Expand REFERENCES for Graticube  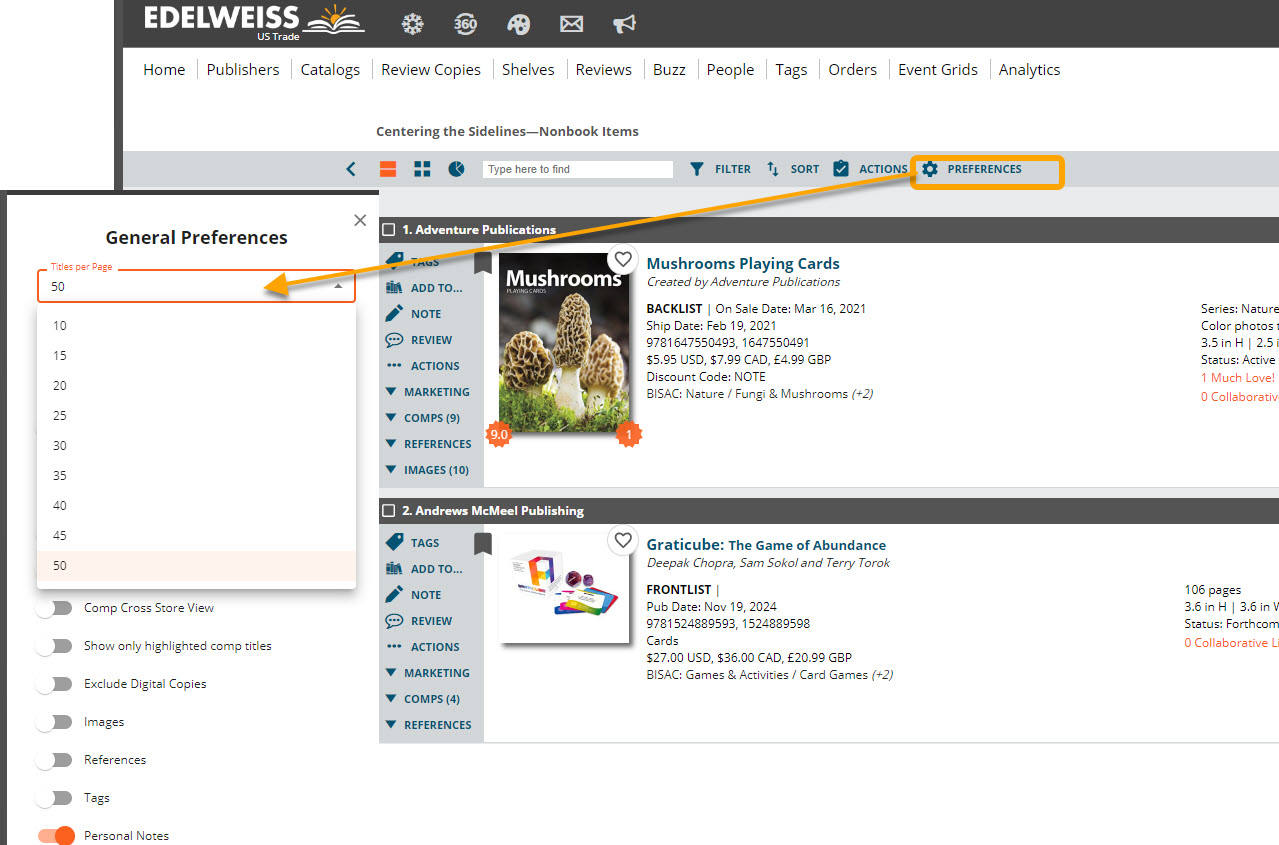pos(429,725)
